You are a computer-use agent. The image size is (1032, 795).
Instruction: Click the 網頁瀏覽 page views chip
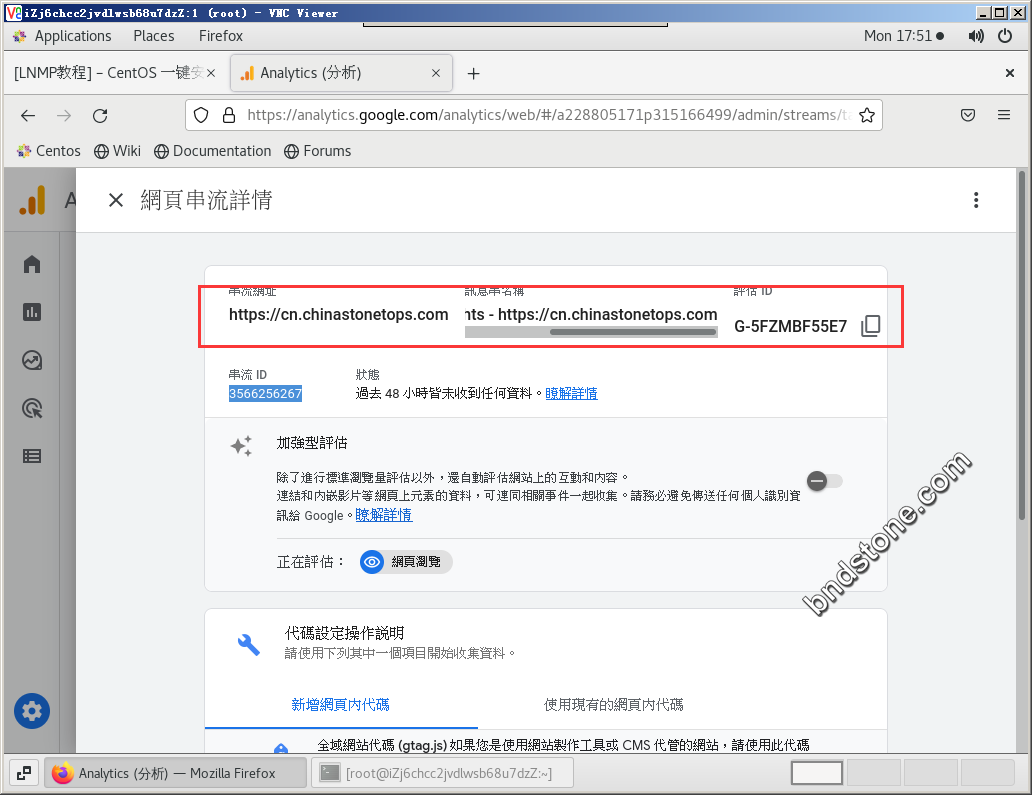[x=405, y=562]
